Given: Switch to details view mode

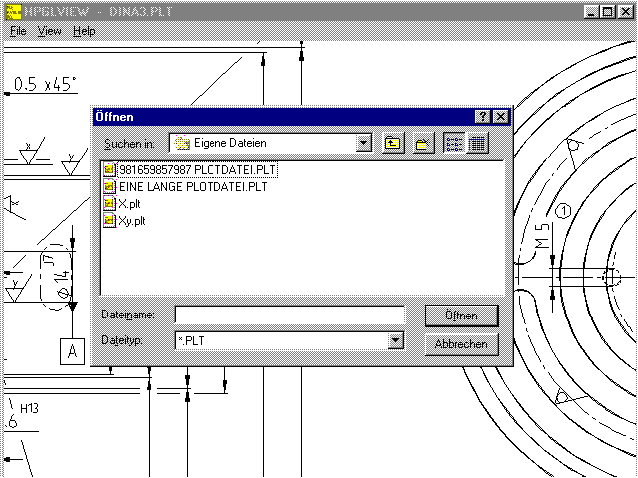Looking at the screenshot, I should point(477,144).
